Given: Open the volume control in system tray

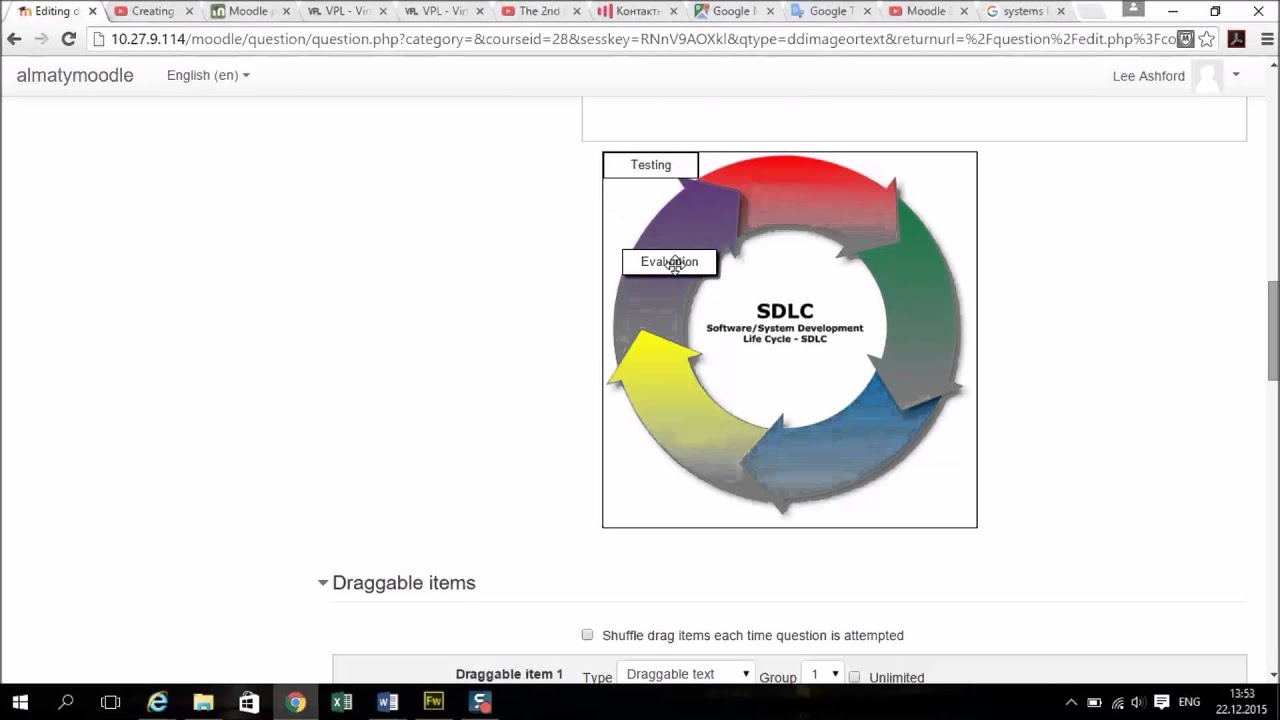Looking at the screenshot, I should point(1139,702).
